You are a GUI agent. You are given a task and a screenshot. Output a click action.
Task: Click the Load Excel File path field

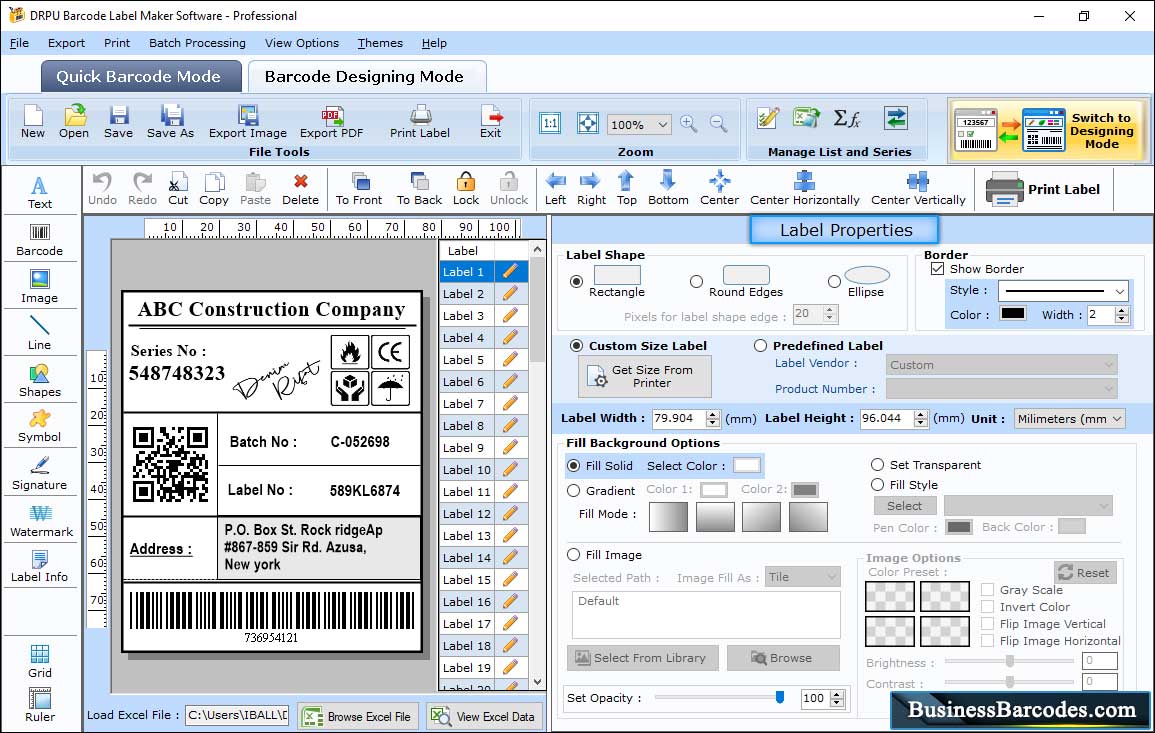pos(237,715)
